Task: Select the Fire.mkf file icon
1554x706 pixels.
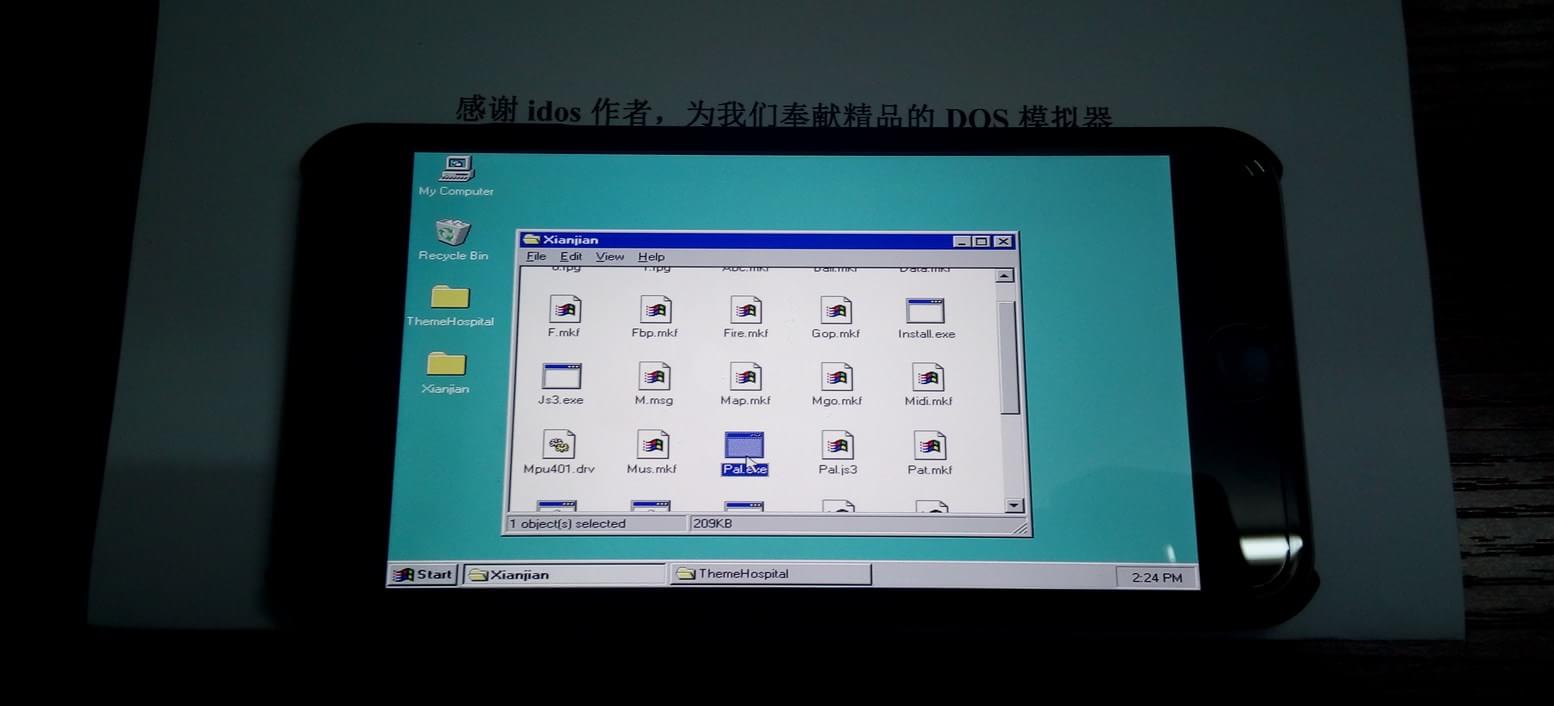Action: [746, 309]
